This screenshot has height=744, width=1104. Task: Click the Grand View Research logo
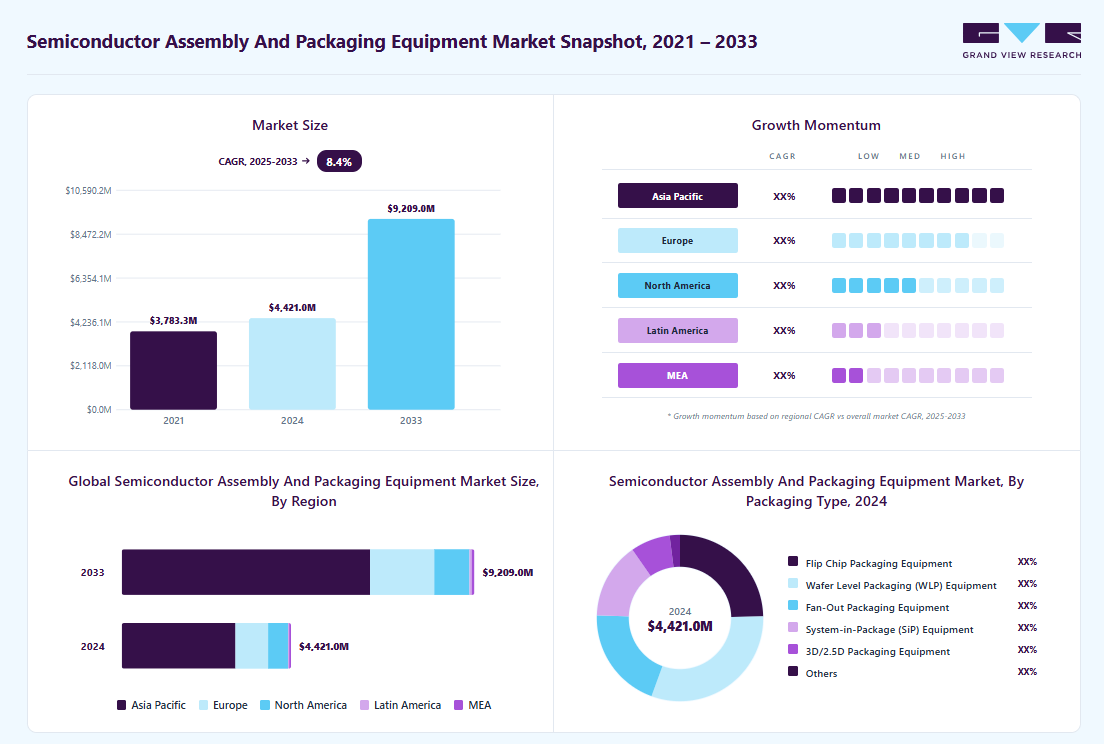click(1022, 42)
